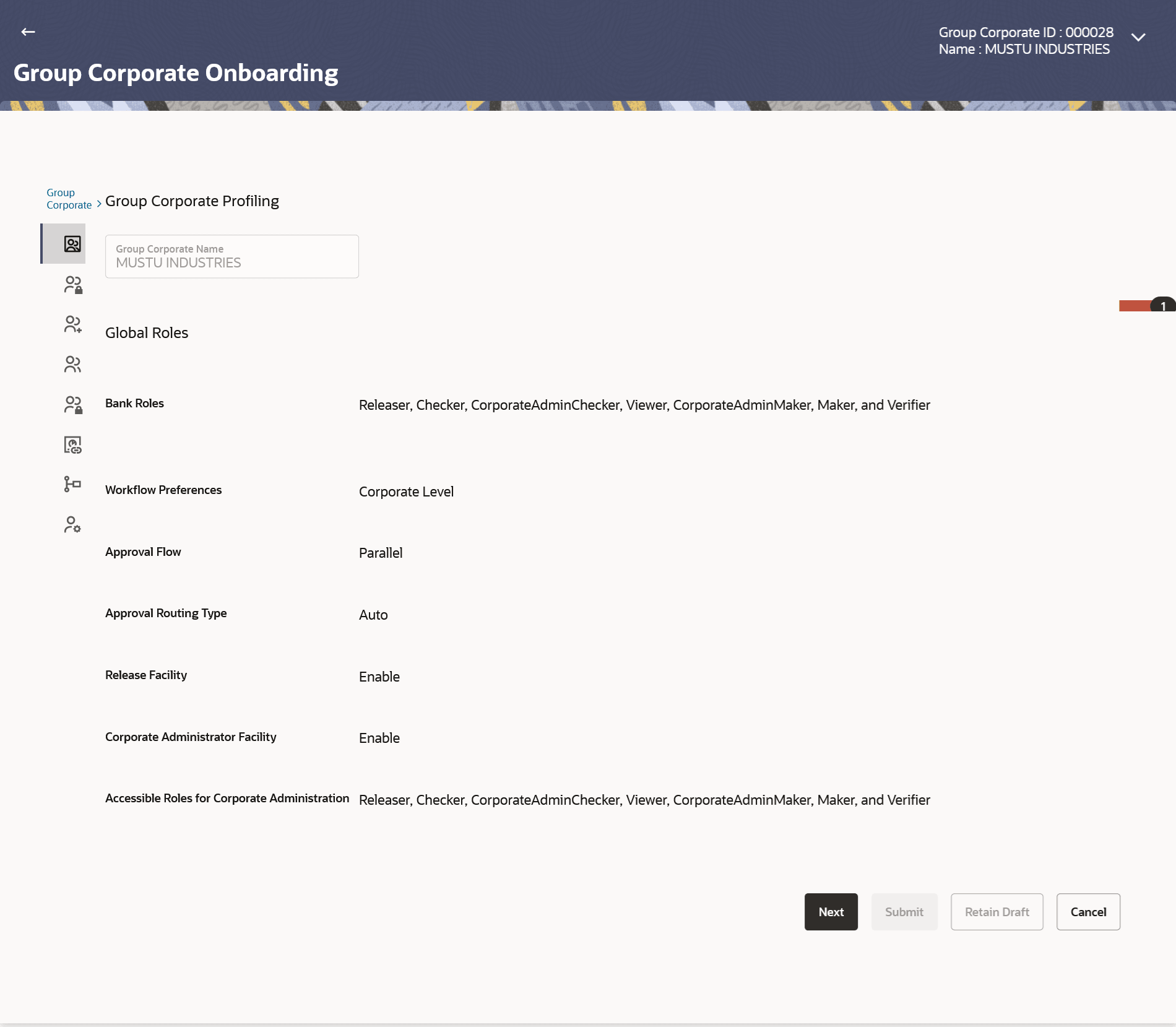This screenshot has height=1027, width=1176.
Task: Click the Bank Roles list of roles
Action: click(644, 405)
